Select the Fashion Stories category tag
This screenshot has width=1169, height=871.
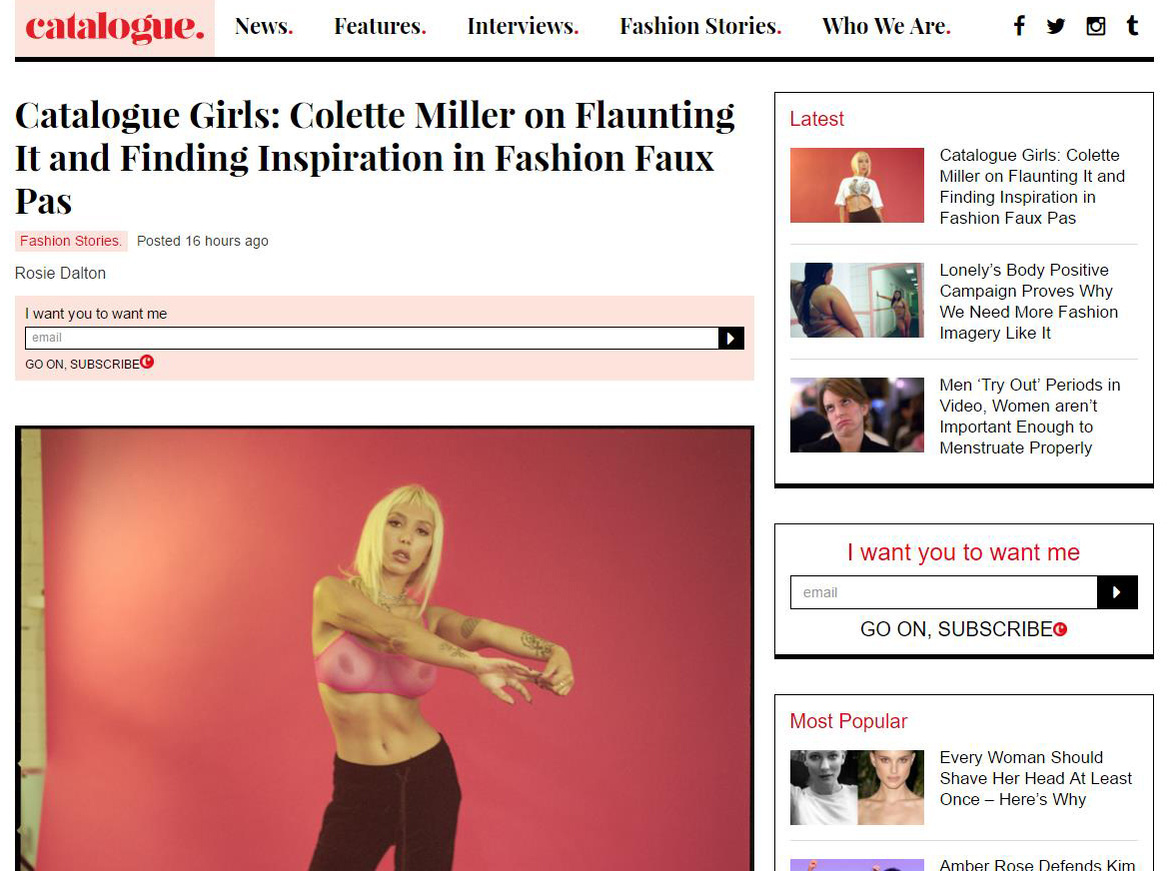click(x=71, y=241)
